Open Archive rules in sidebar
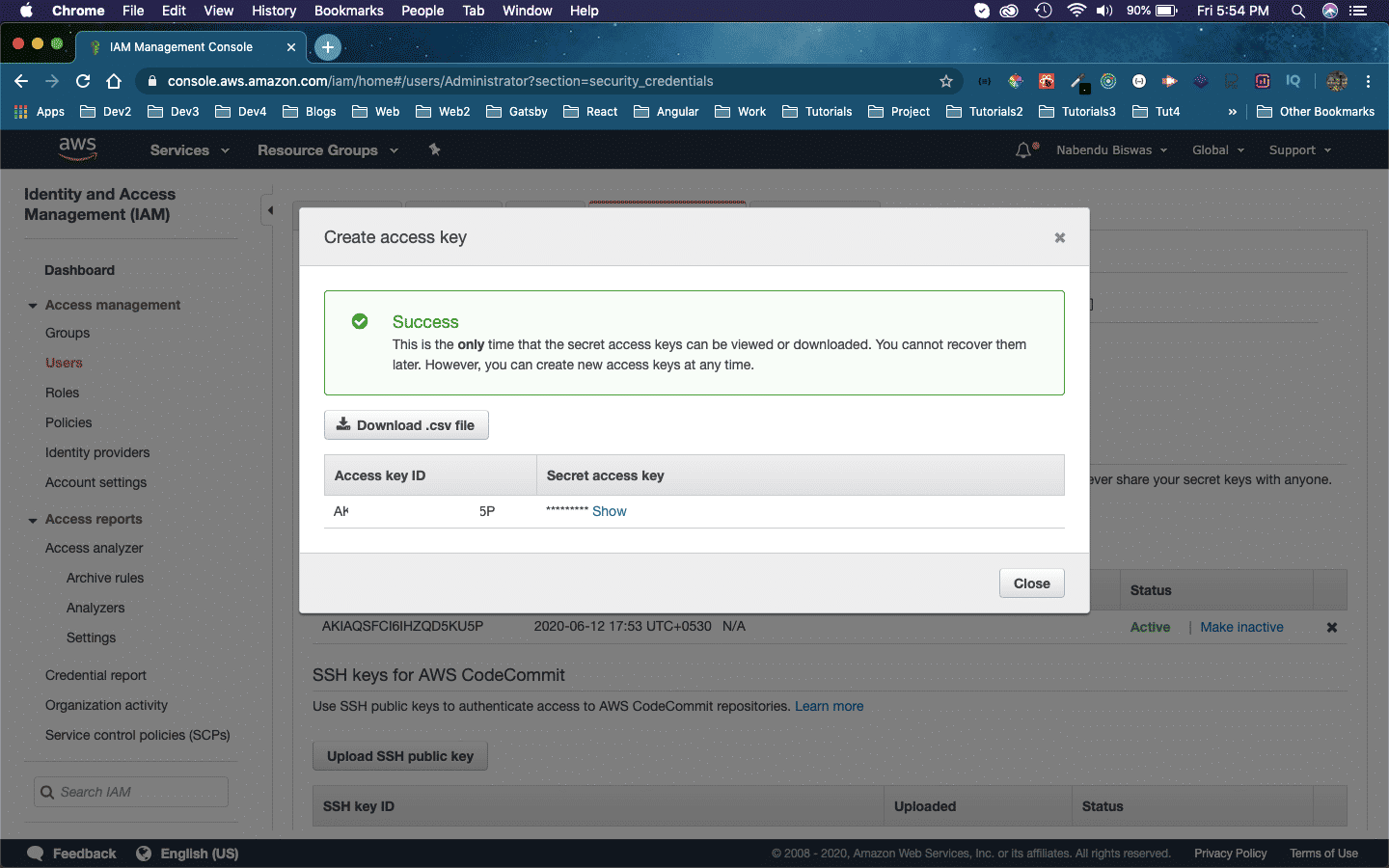The image size is (1389, 868). coord(105,578)
